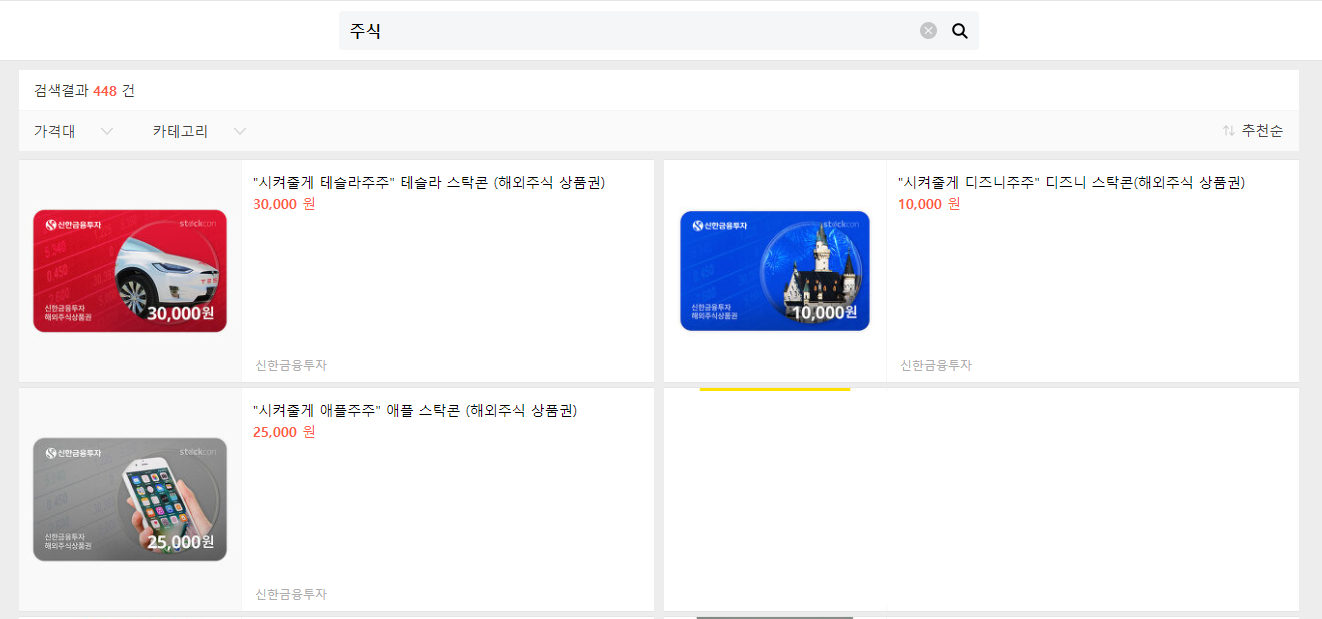Open the blue Disney 10,000원 gift card thumbnail
The image size is (1322, 619).
click(775, 270)
